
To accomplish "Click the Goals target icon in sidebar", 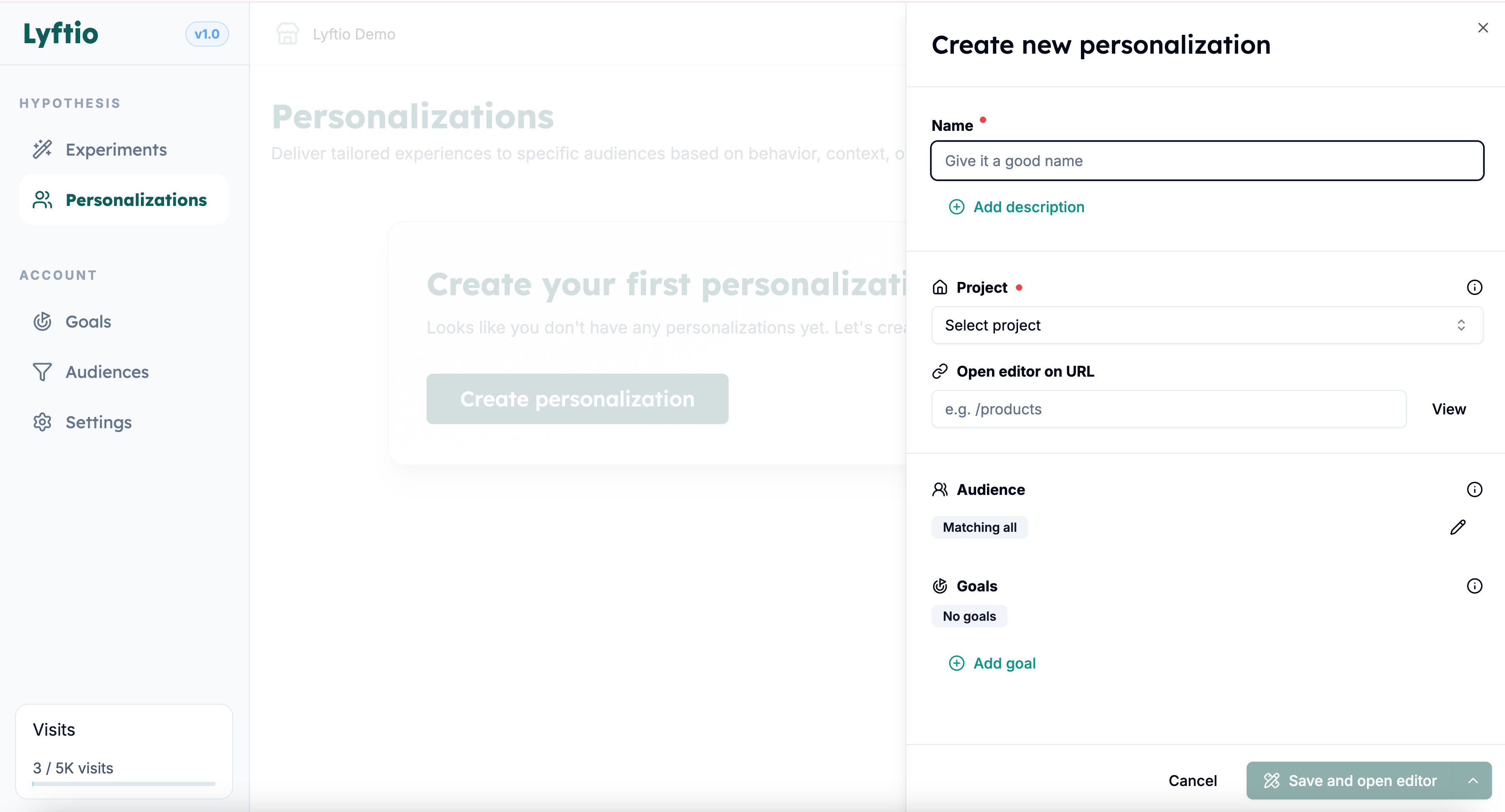I will (x=42, y=321).
